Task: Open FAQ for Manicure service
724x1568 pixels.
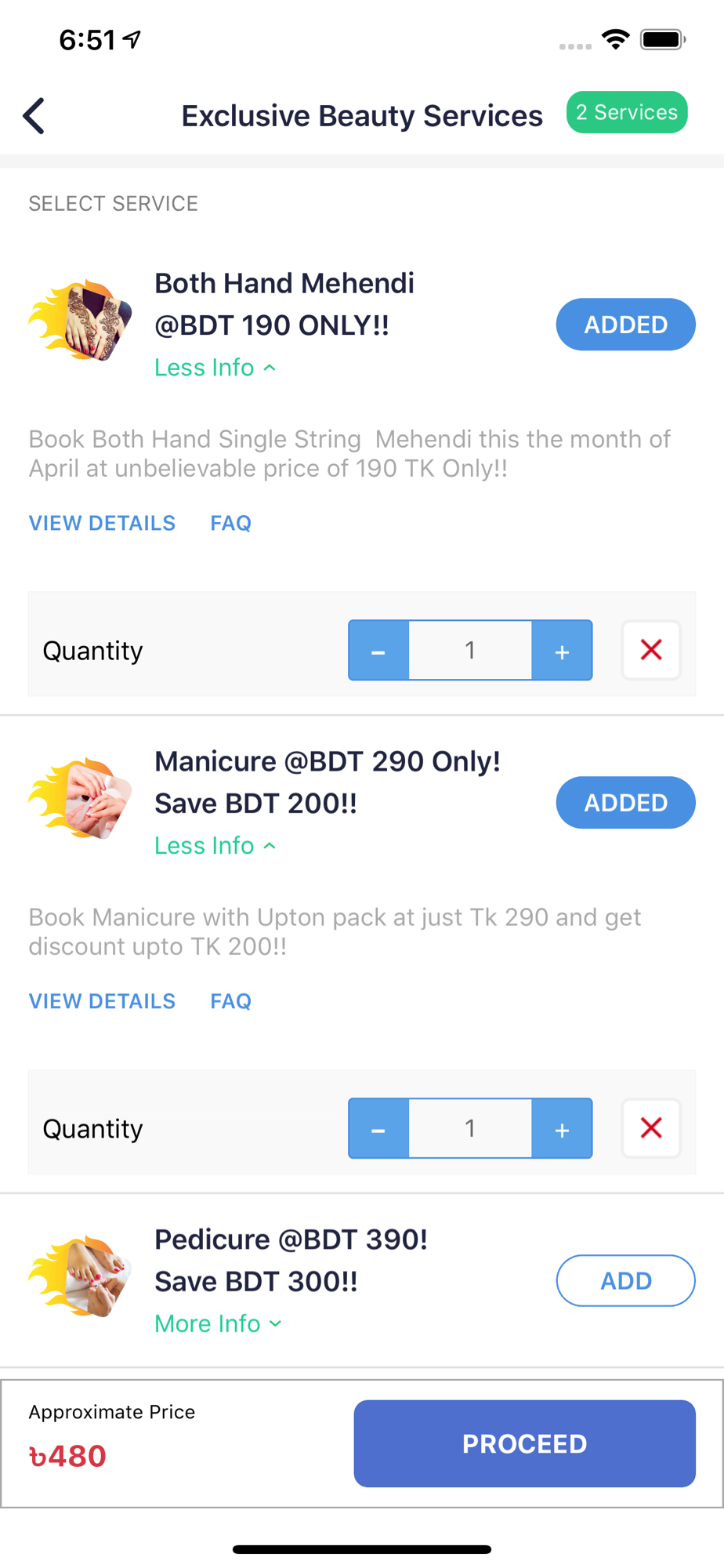Action: coord(231,1001)
